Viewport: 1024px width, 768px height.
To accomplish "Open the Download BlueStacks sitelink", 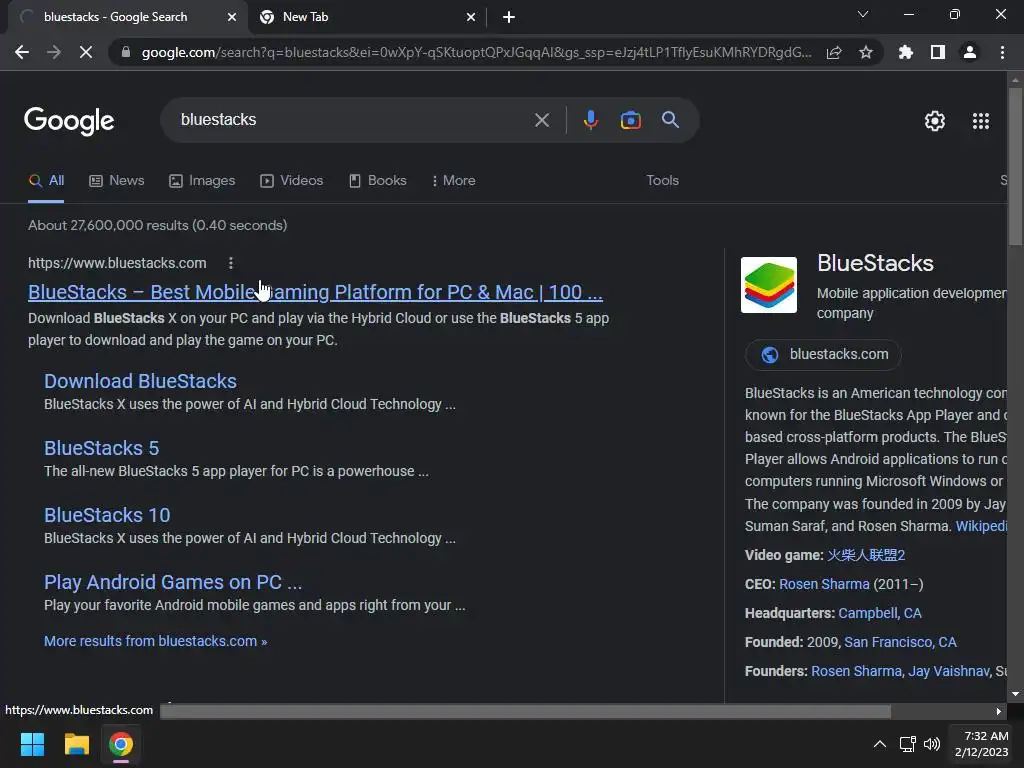I will [140, 381].
